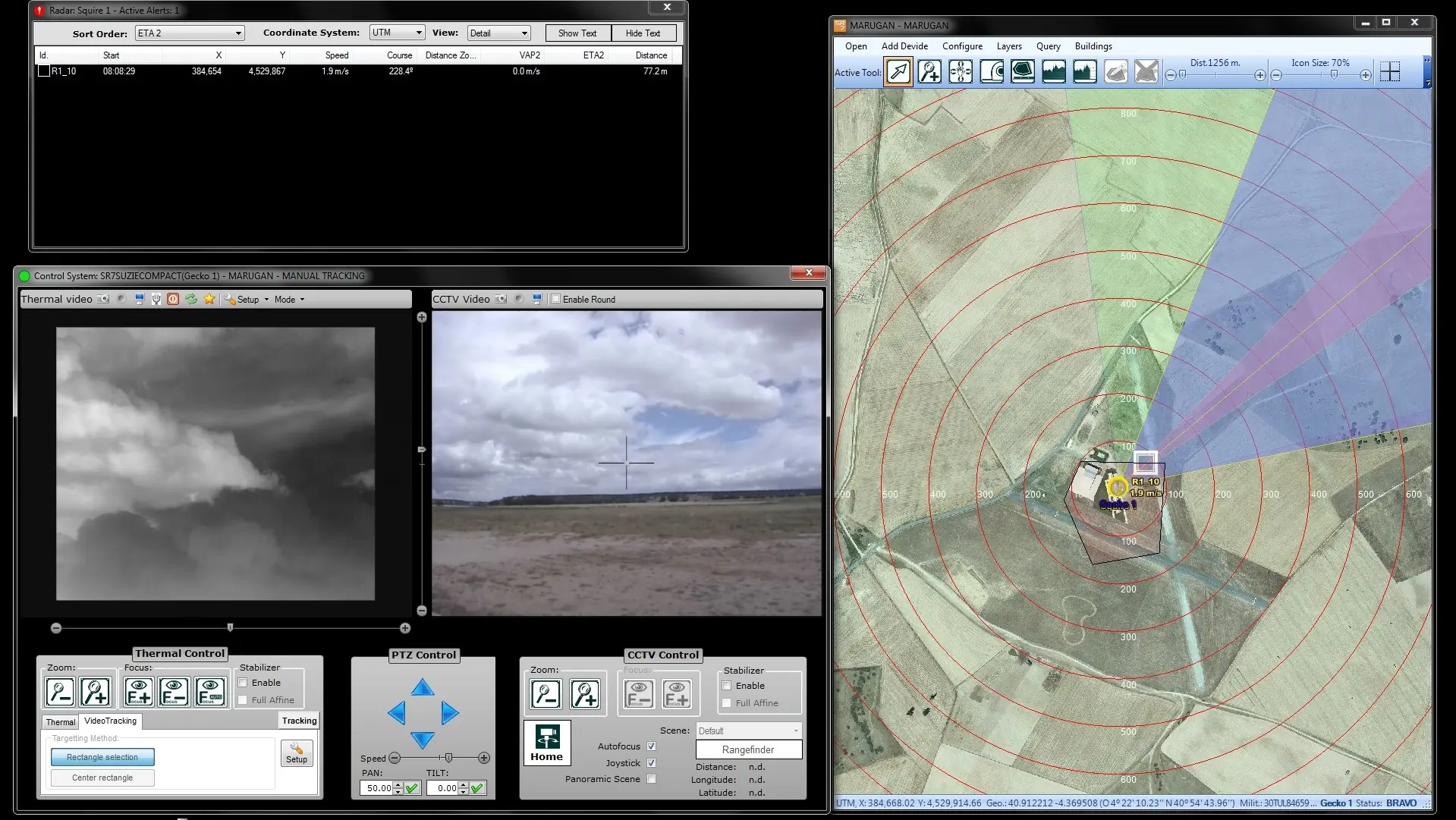
Task: Select the second terrain profile tool
Action: [1085, 72]
